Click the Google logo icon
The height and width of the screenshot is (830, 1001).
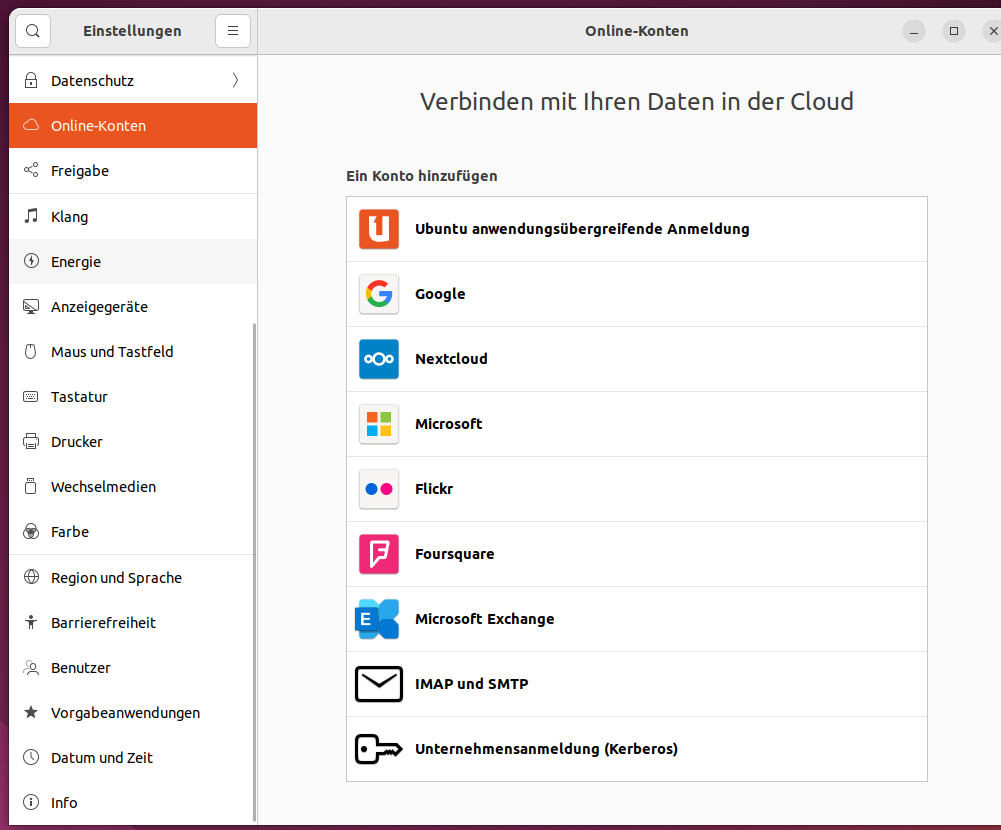pos(379,294)
